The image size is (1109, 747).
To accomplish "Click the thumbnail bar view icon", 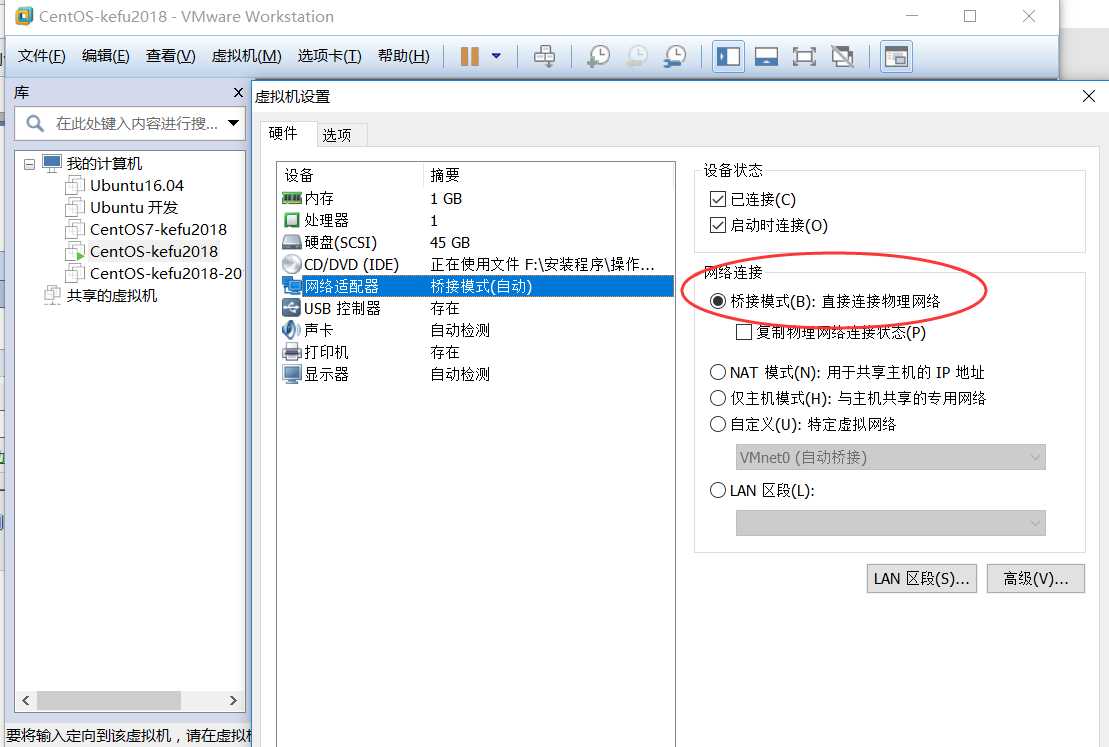I will (x=766, y=56).
